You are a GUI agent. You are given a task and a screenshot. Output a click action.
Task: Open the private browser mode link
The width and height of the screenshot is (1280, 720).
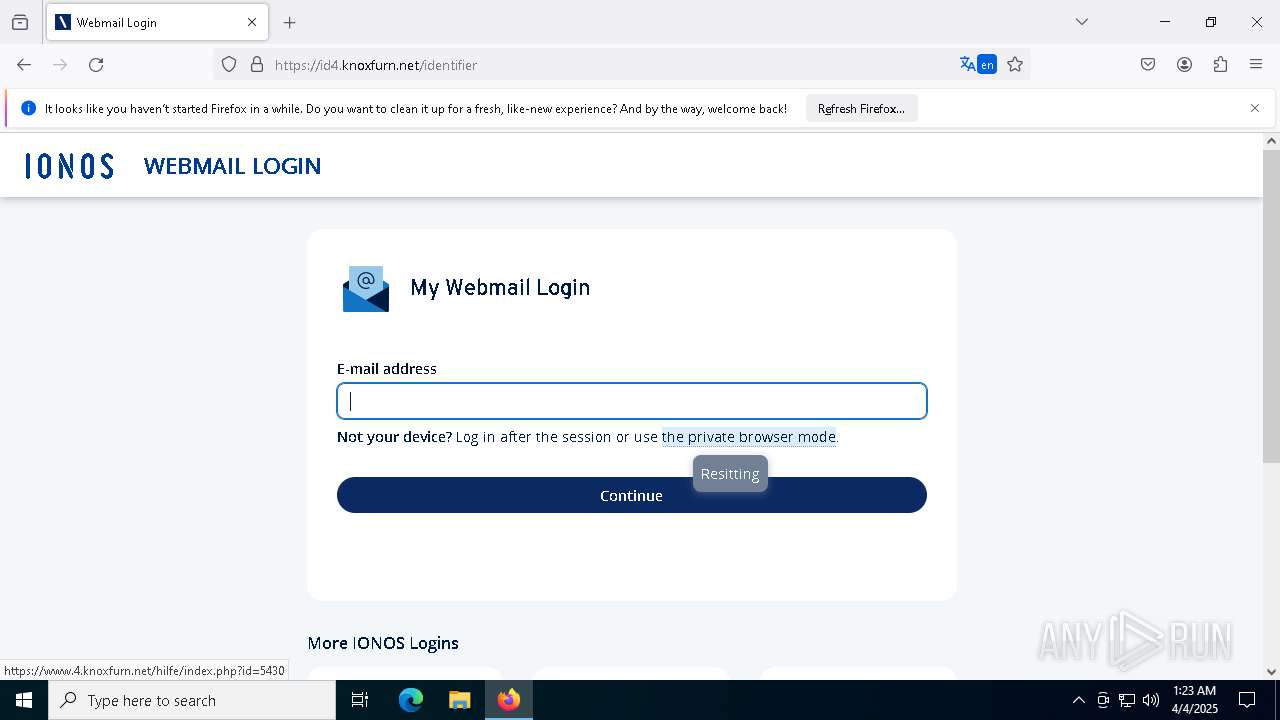[x=748, y=437]
